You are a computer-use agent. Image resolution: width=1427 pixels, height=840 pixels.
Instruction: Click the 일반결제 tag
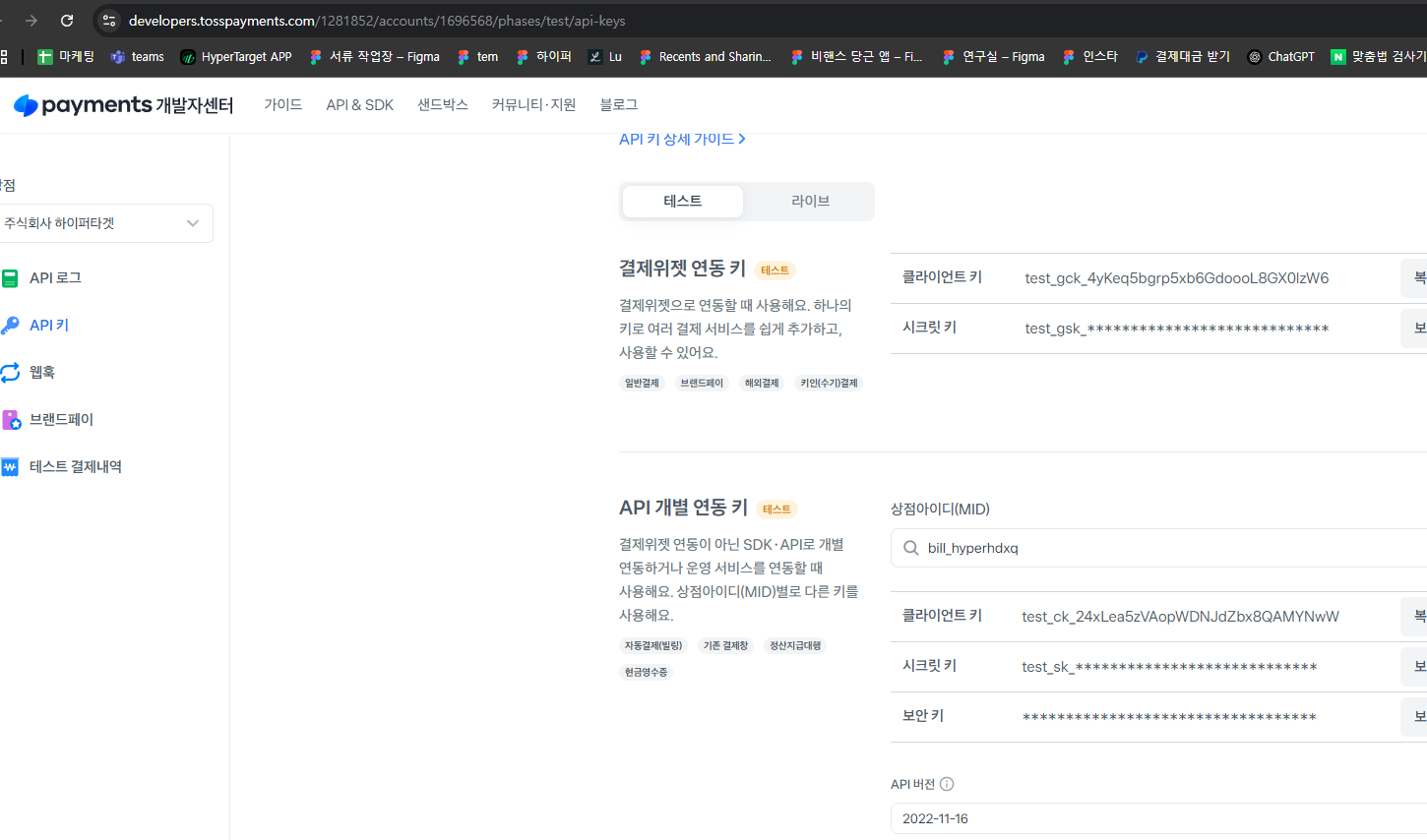point(642,383)
